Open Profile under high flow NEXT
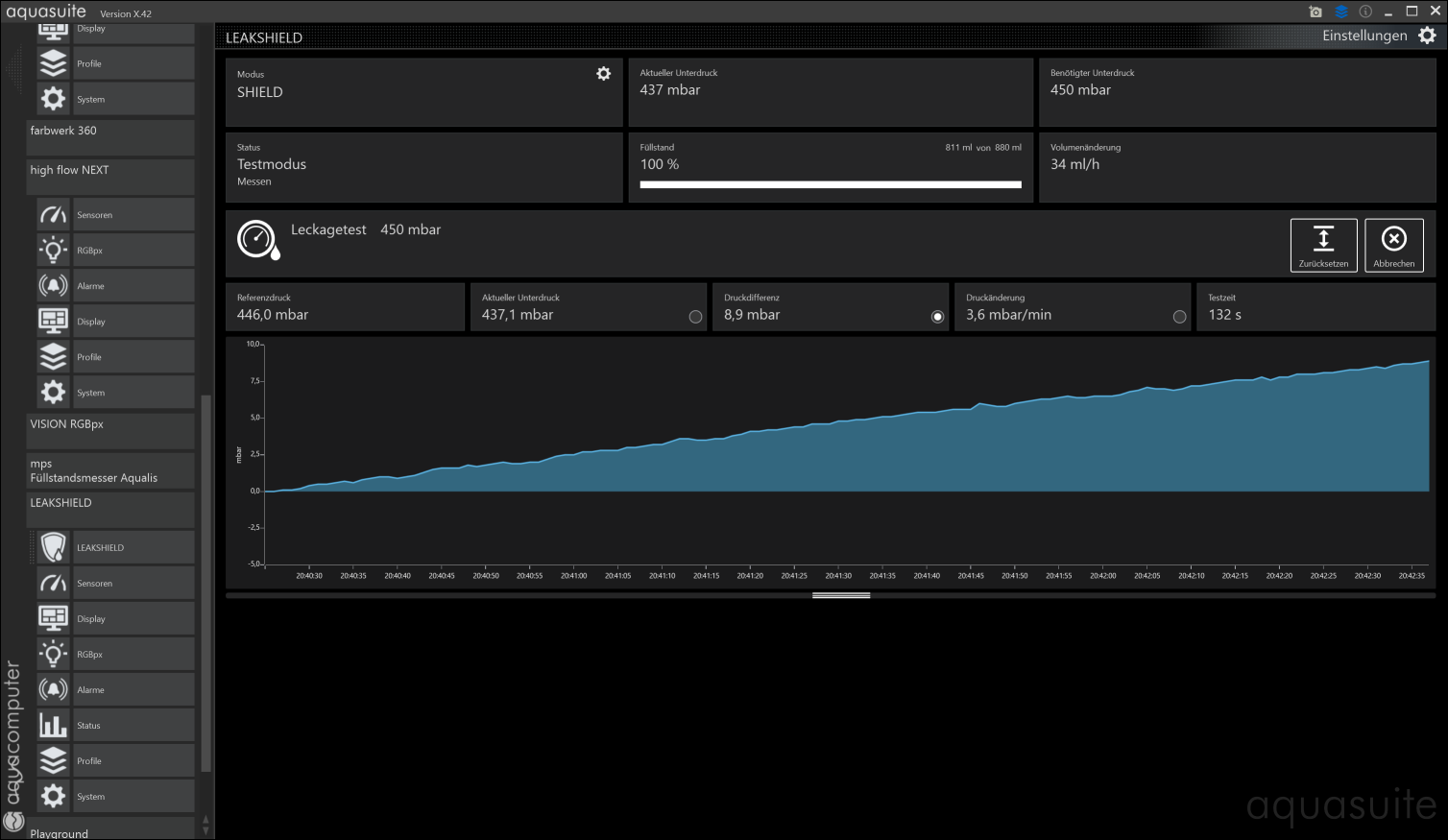 click(115, 357)
